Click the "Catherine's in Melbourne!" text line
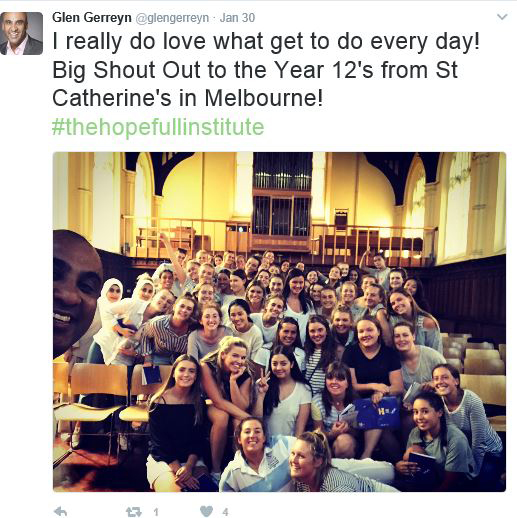517x518 pixels. [188, 98]
